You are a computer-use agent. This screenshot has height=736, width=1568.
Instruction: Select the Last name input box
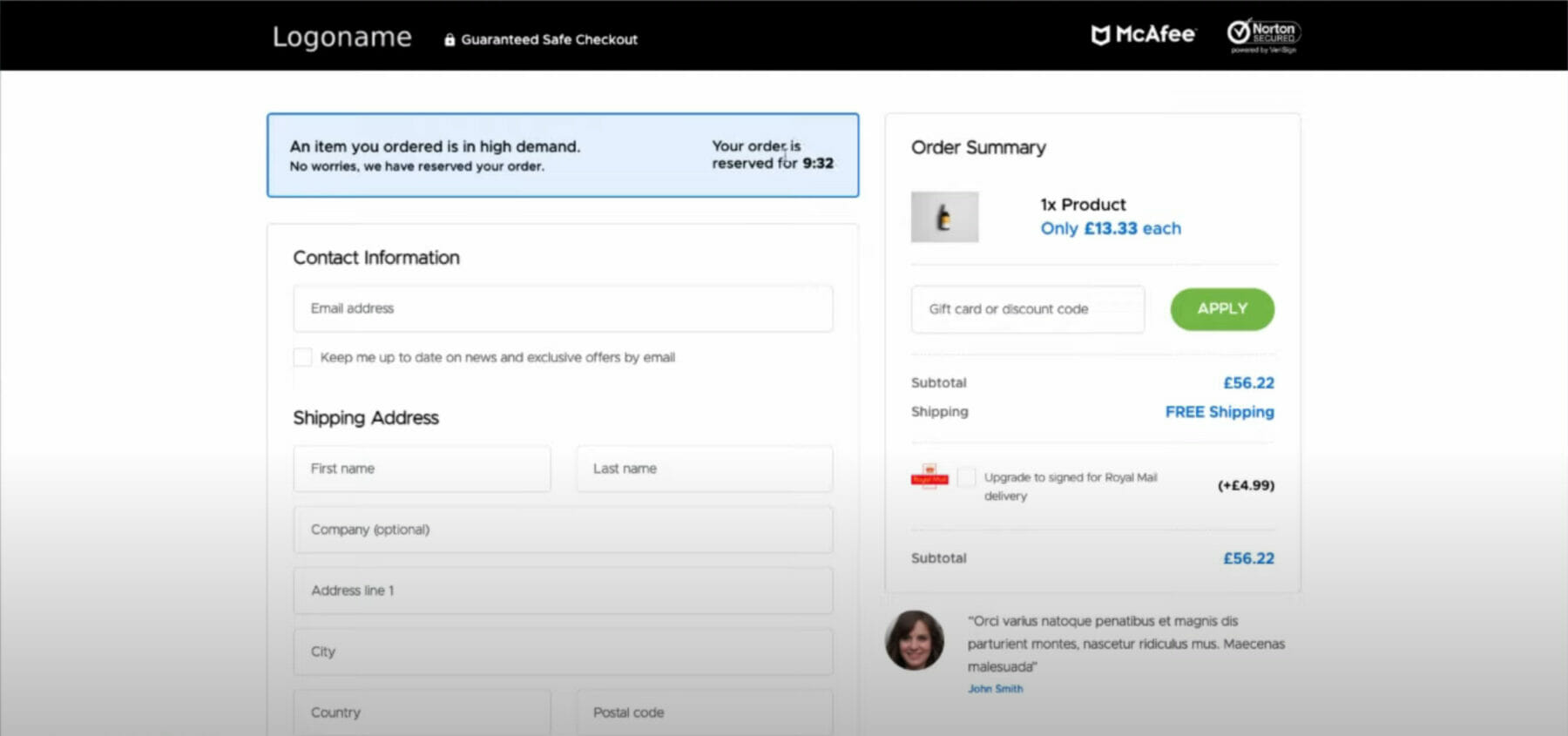(x=704, y=469)
